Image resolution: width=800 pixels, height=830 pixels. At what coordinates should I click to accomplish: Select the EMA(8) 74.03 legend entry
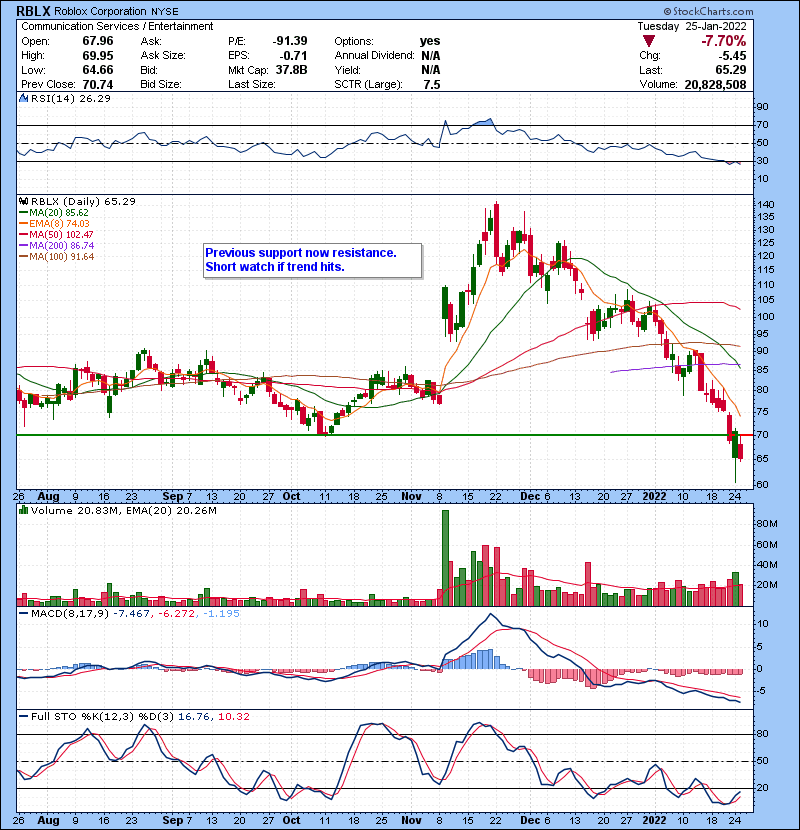pyautogui.click(x=55, y=224)
